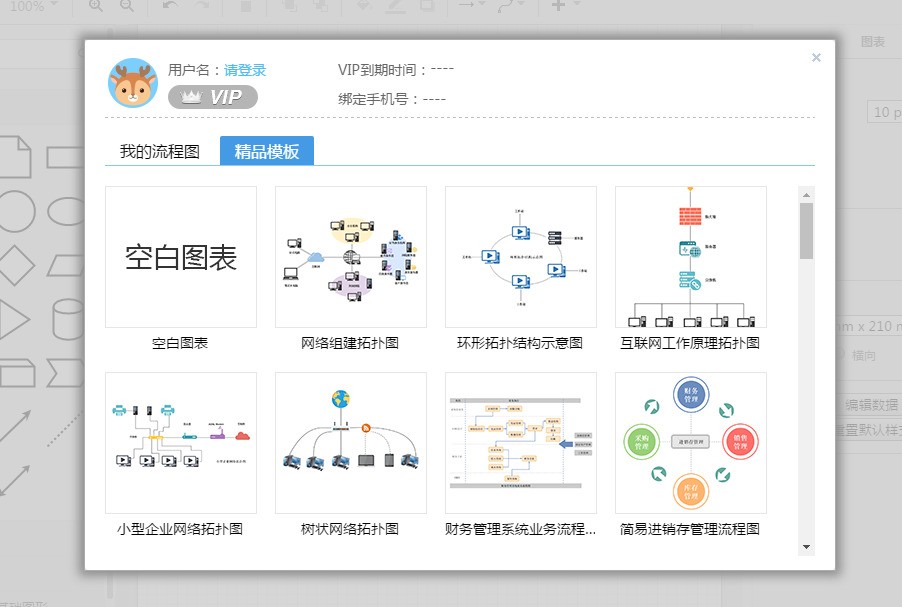The width and height of the screenshot is (902, 607).
Task: Open the 小型企业网络拓扑图 template thumbnail
Action: click(x=181, y=442)
